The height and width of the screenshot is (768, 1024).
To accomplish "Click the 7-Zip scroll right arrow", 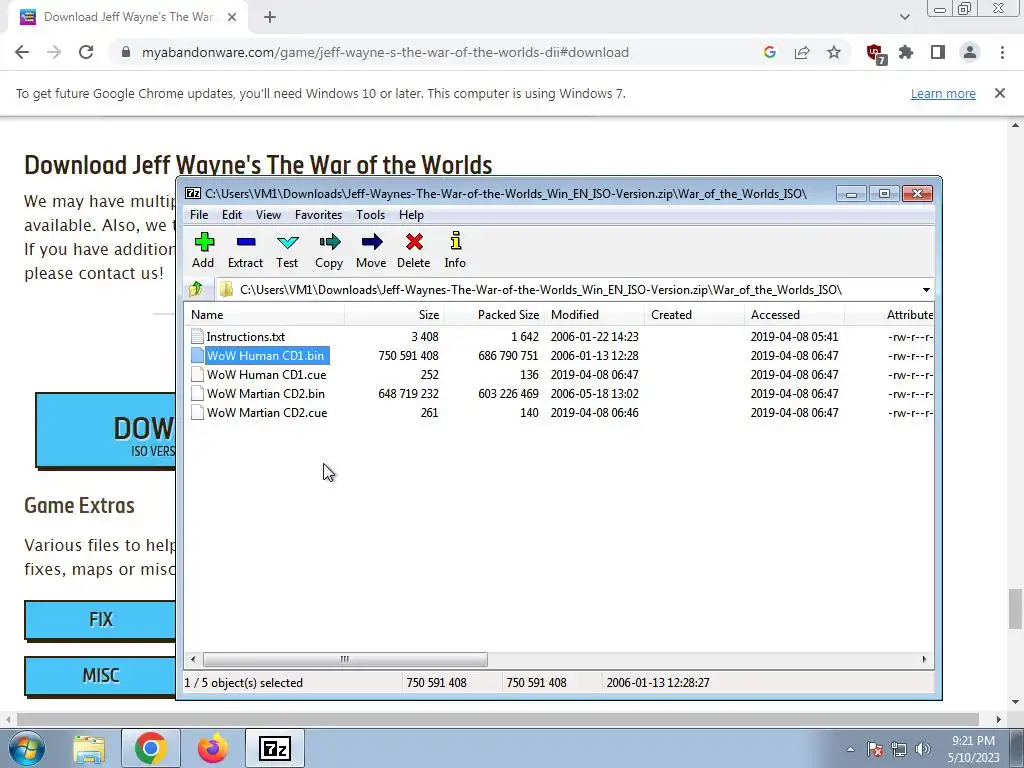I will tap(924, 660).
